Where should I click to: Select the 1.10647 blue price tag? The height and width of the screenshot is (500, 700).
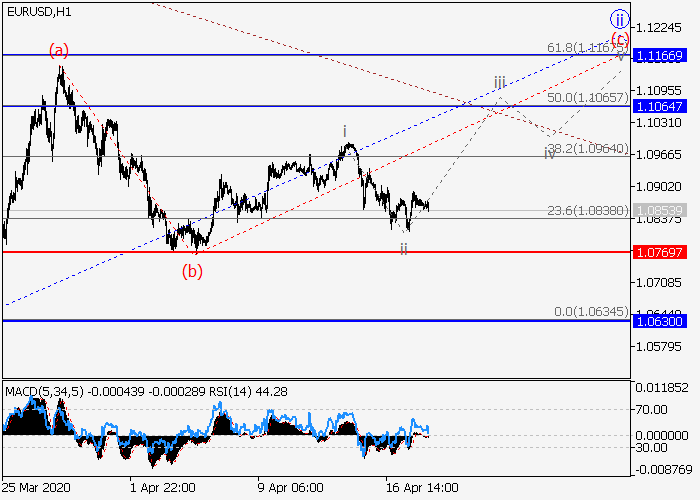(x=663, y=106)
